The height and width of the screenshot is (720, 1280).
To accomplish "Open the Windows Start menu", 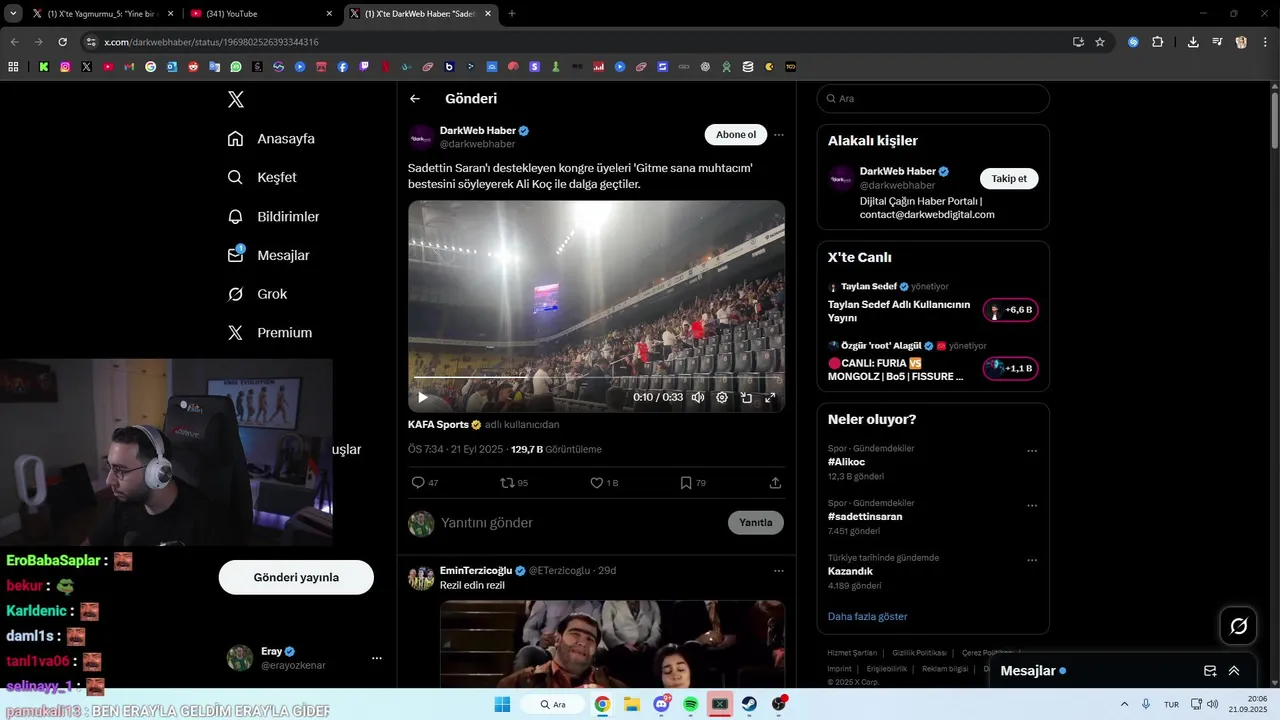I will (502, 704).
